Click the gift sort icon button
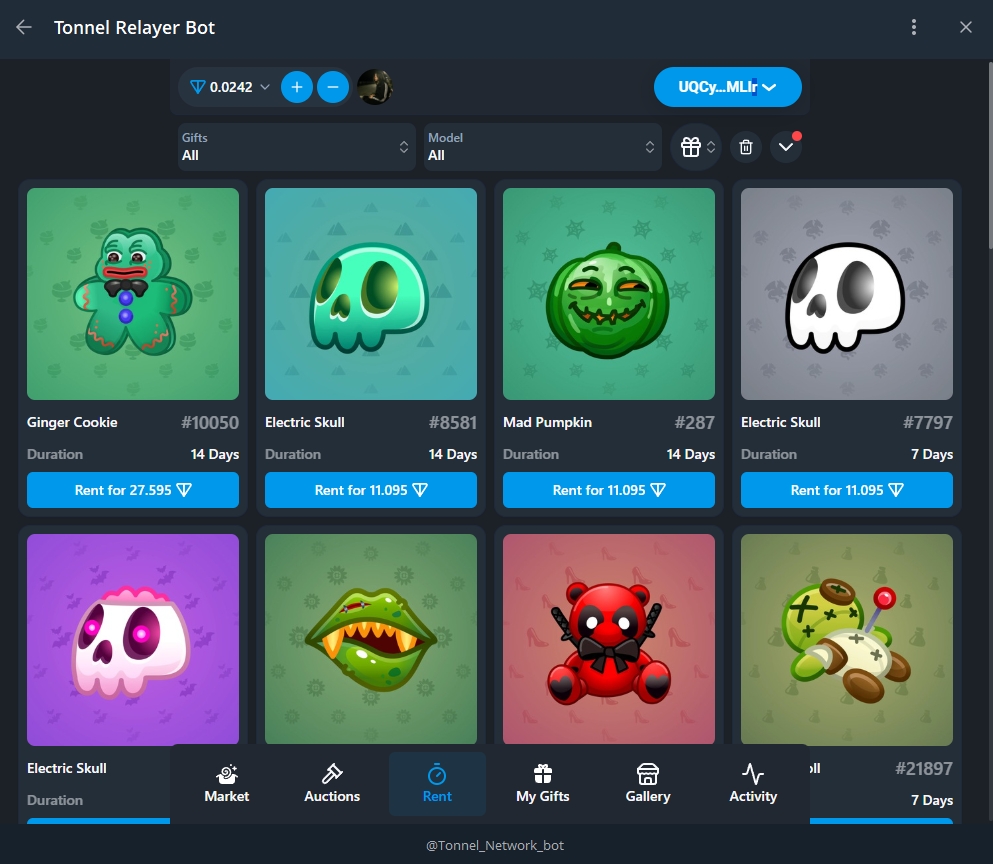 point(695,147)
